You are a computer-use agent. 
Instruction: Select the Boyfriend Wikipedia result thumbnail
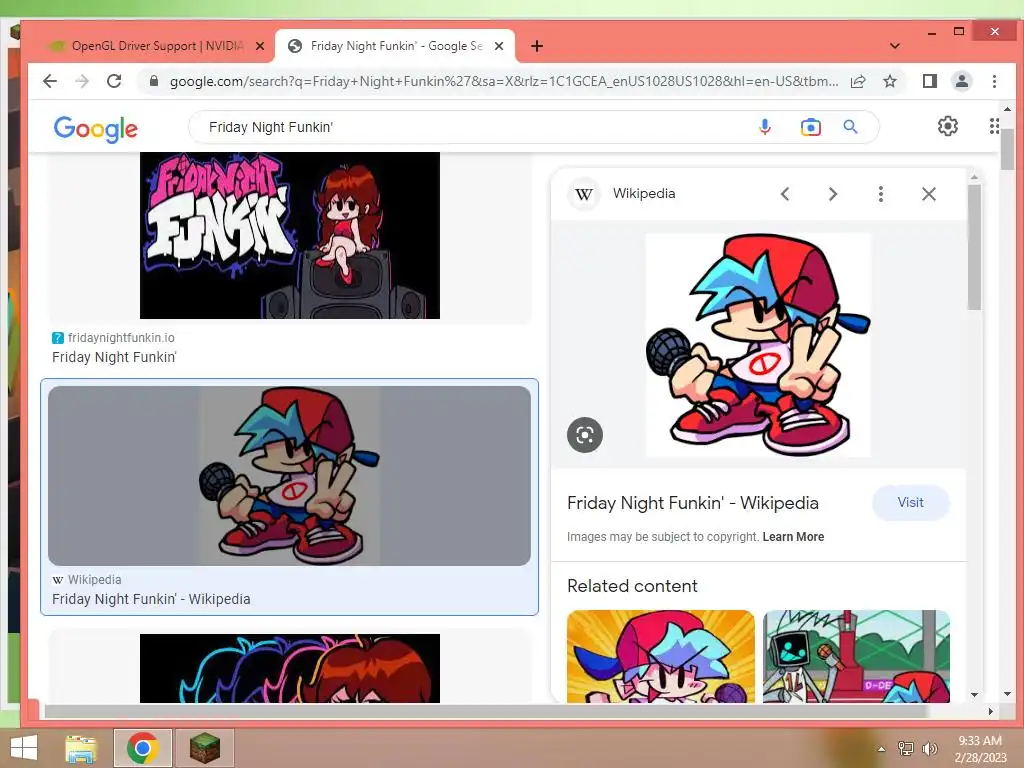[x=289, y=475]
